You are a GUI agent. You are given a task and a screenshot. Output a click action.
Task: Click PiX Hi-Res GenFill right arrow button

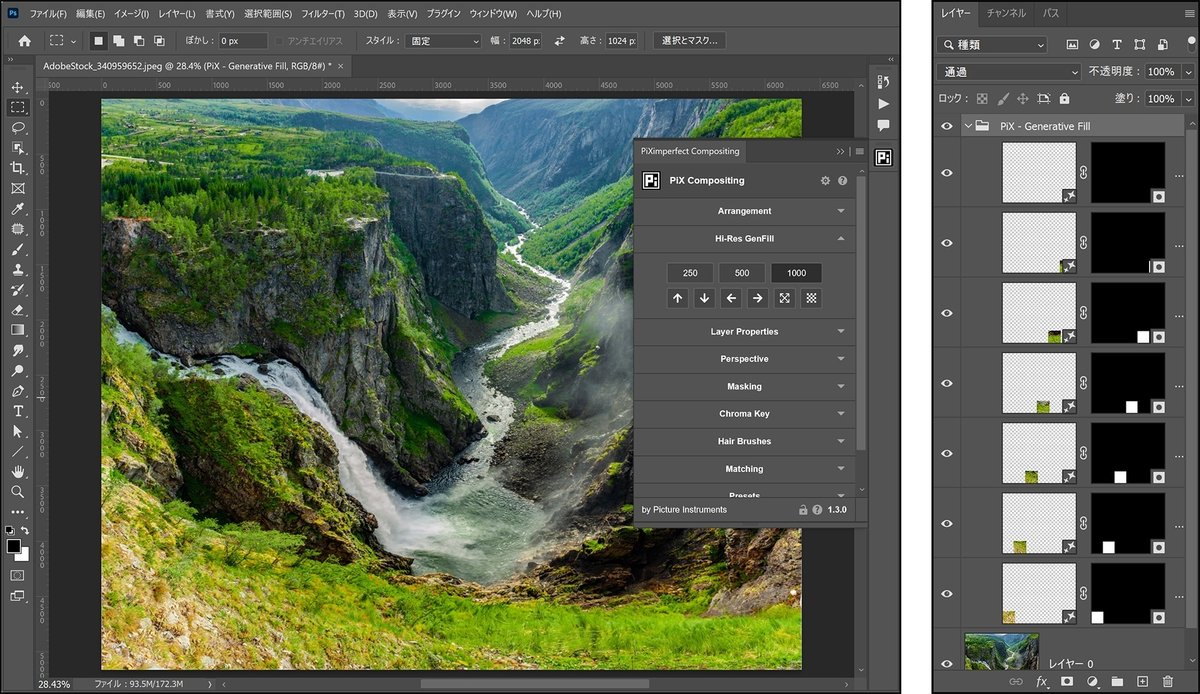coord(758,298)
